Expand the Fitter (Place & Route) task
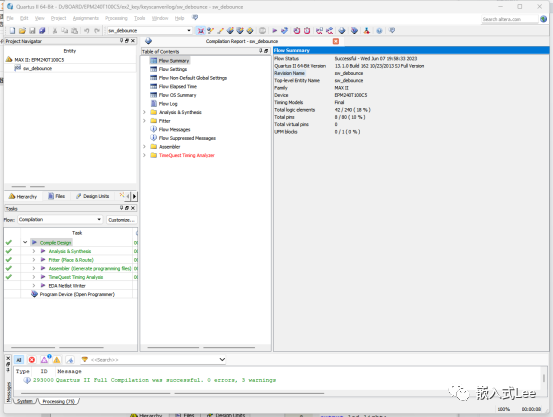This screenshot has width=553, height=417. 34,260
